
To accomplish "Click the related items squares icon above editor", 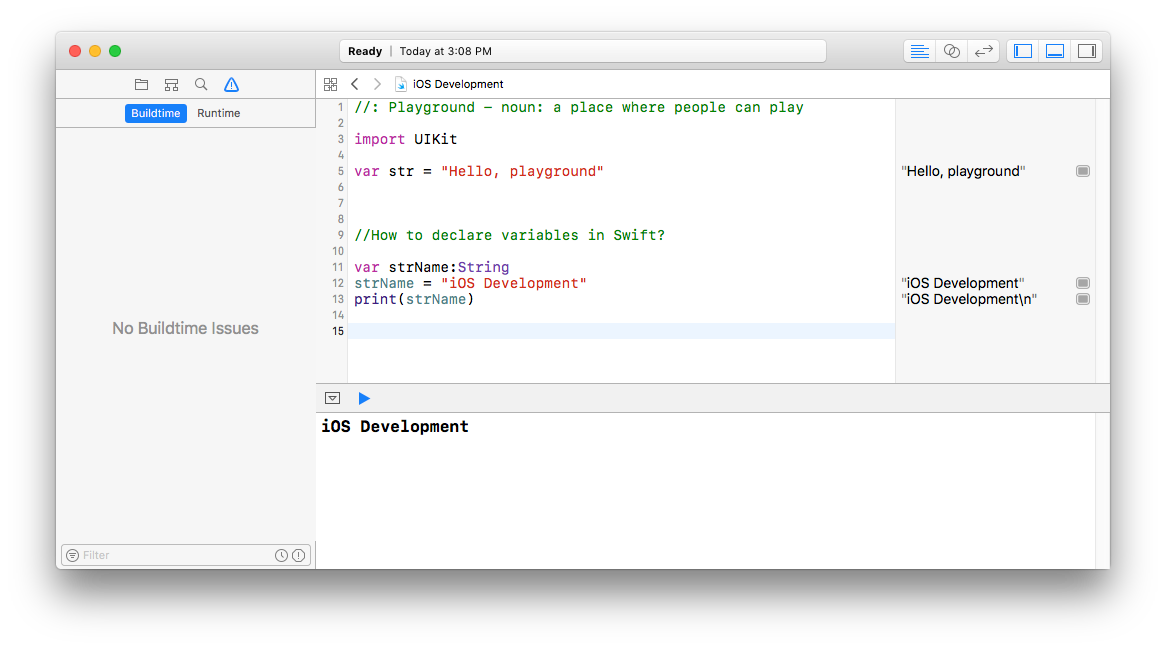I will point(332,84).
